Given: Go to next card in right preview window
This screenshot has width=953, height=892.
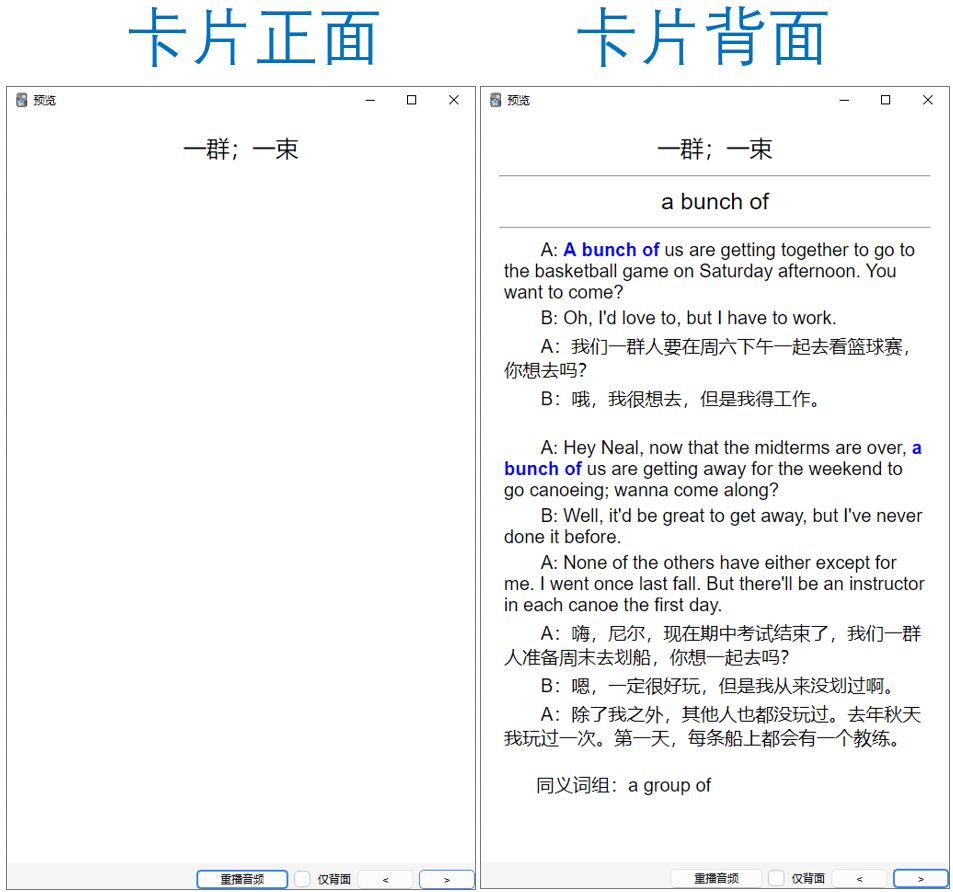Looking at the screenshot, I should pos(921,879).
